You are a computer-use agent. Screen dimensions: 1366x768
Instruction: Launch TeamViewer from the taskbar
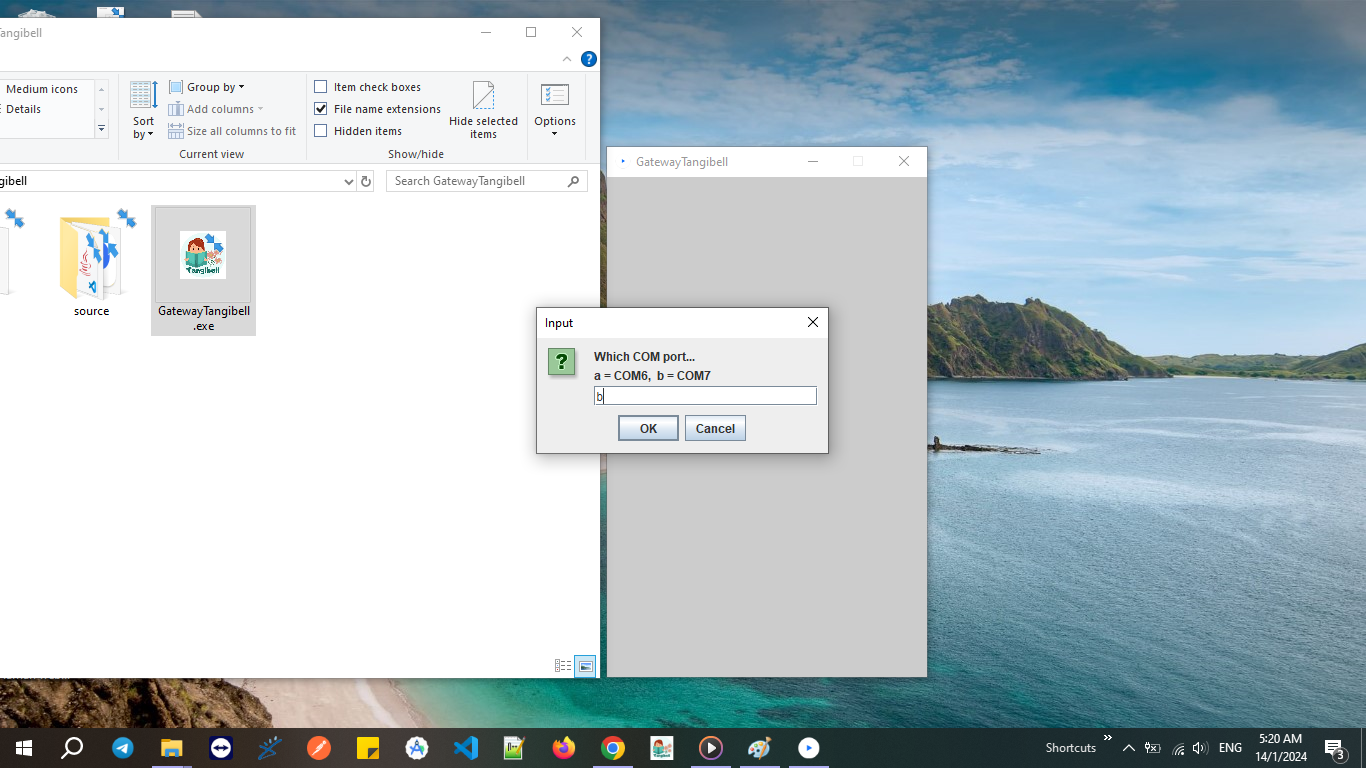pos(221,748)
